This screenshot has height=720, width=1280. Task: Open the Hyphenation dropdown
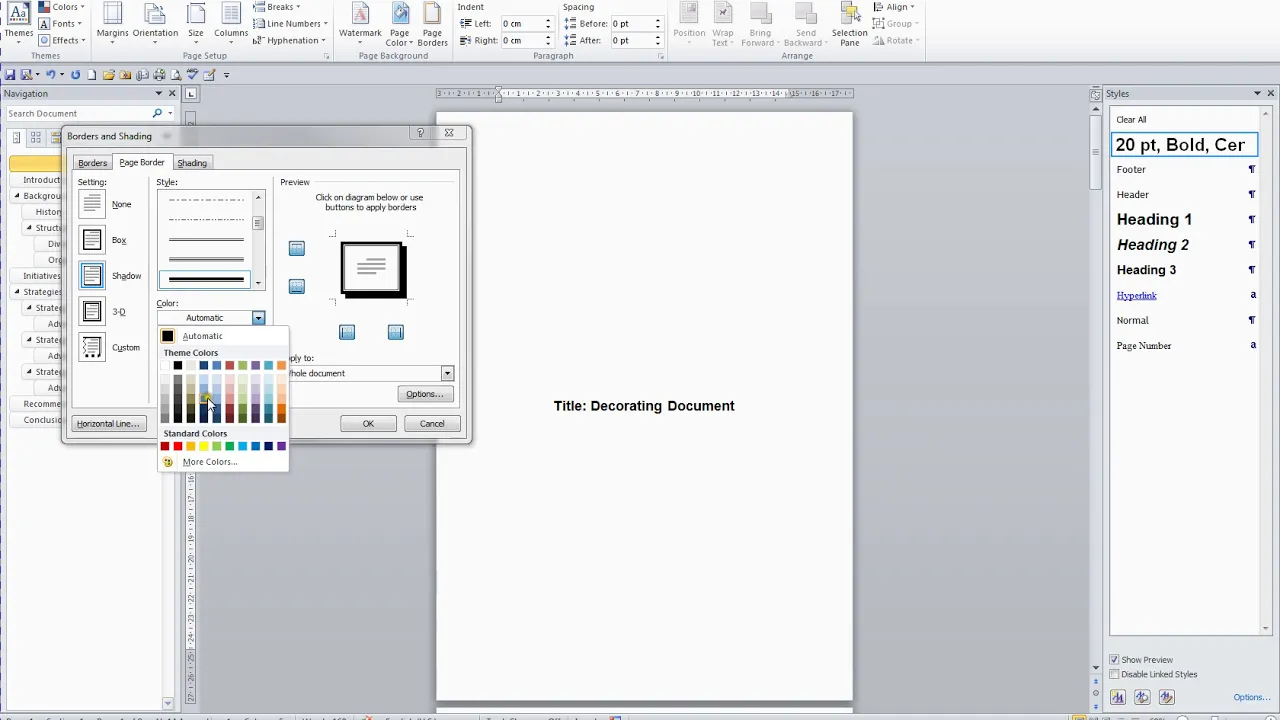(290, 40)
